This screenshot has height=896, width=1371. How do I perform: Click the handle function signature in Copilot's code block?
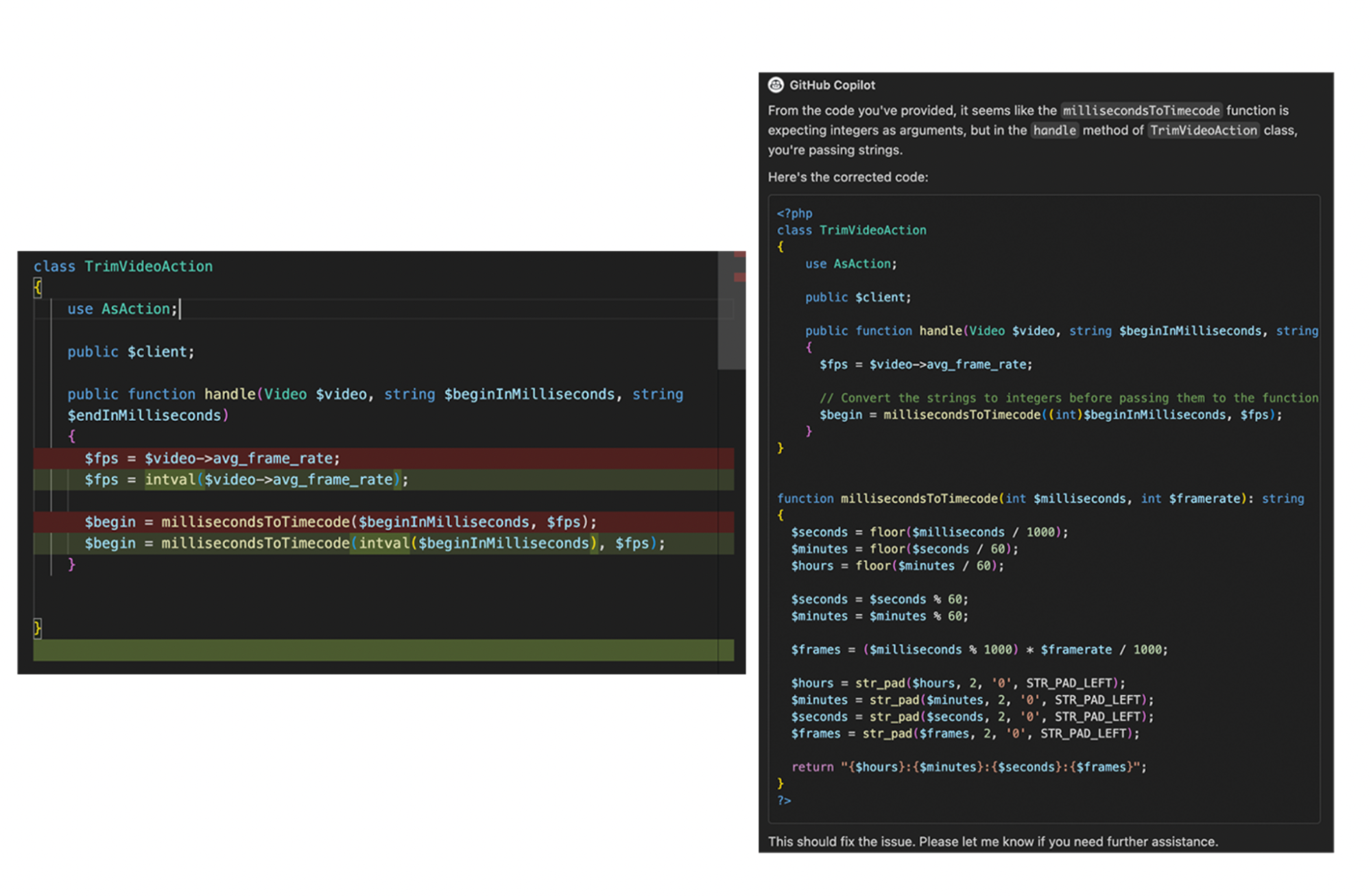1062,331
